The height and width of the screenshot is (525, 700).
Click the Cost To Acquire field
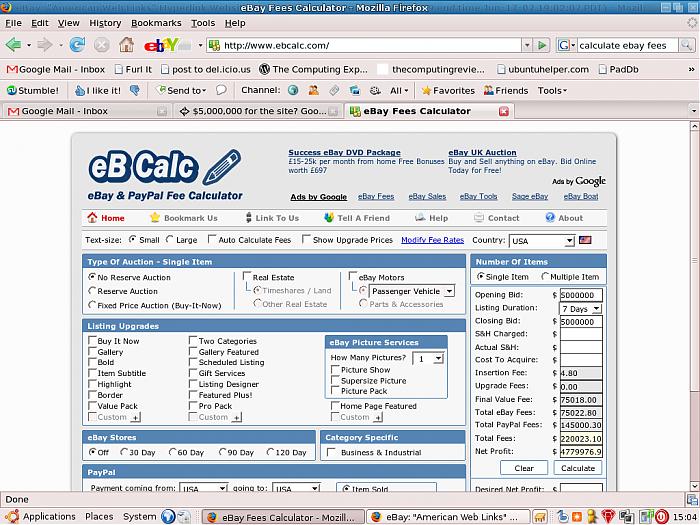coord(581,360)
